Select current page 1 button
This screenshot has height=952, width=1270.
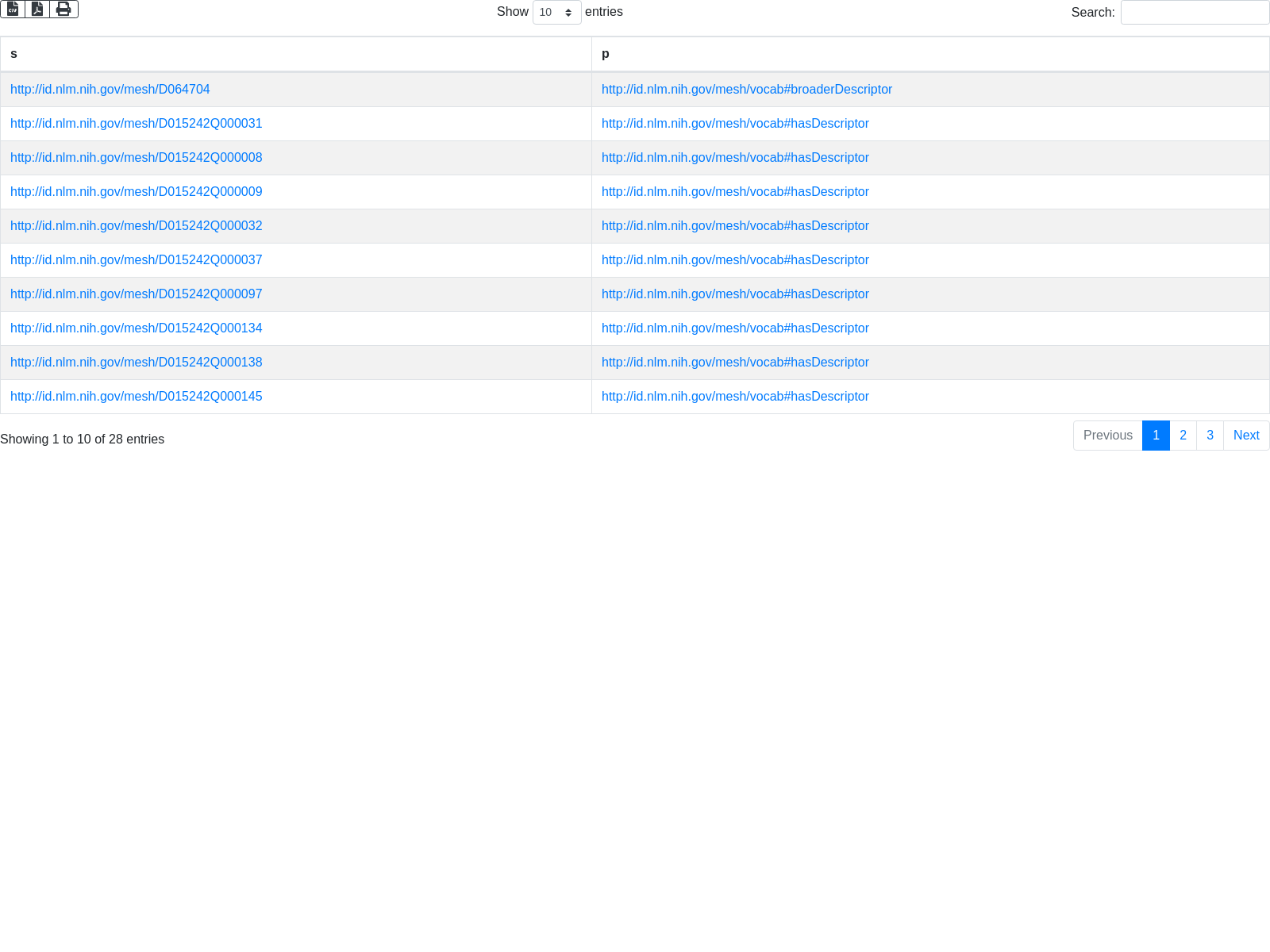(1156, 436)
